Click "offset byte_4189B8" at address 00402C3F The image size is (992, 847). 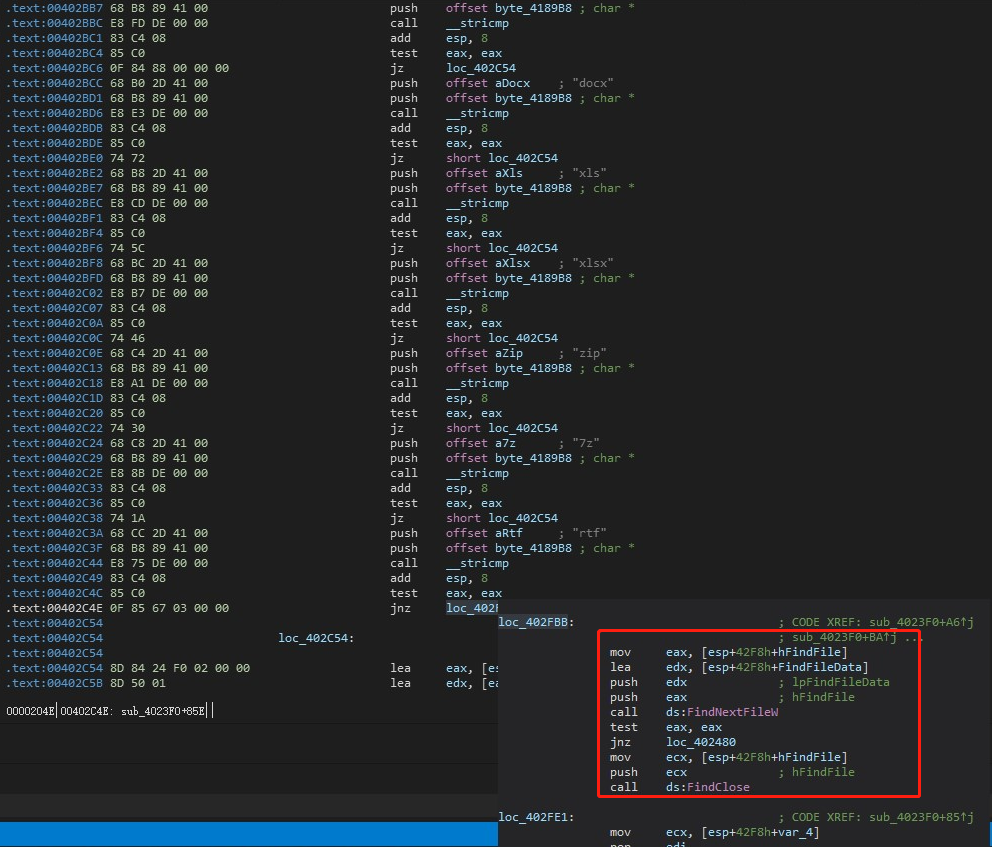pos(509,548)
